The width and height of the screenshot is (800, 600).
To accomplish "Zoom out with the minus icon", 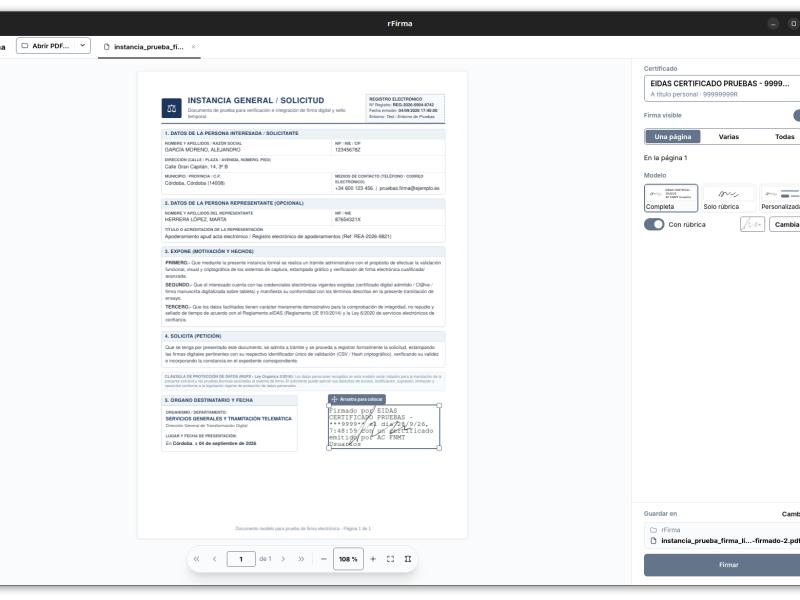I will point(323,559).
